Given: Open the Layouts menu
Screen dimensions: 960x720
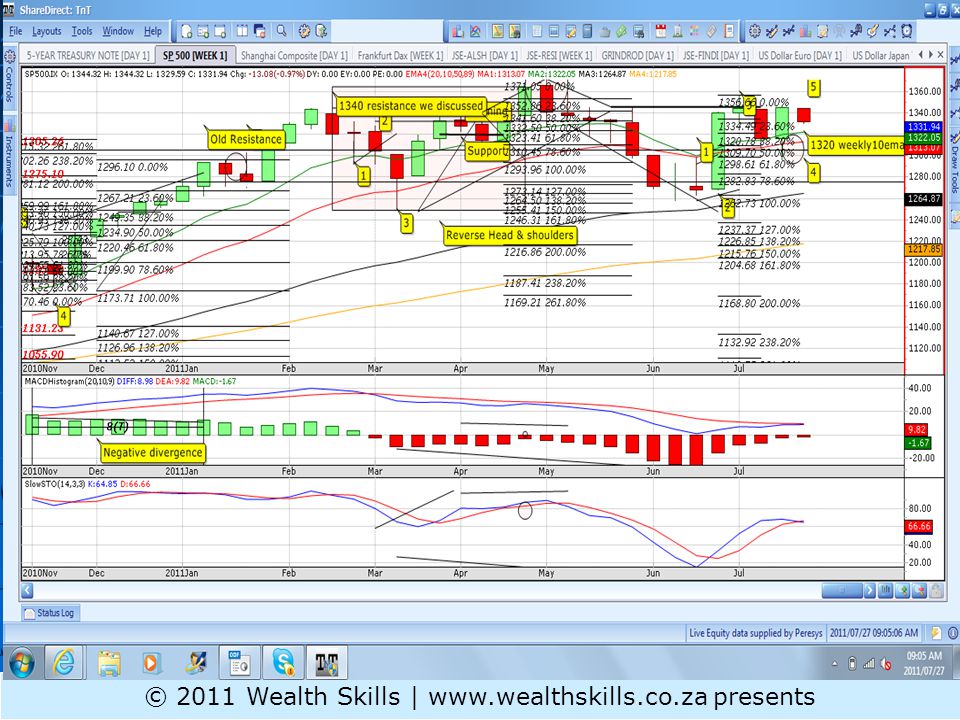Looking at the screenshot, I should pos(47,31).
